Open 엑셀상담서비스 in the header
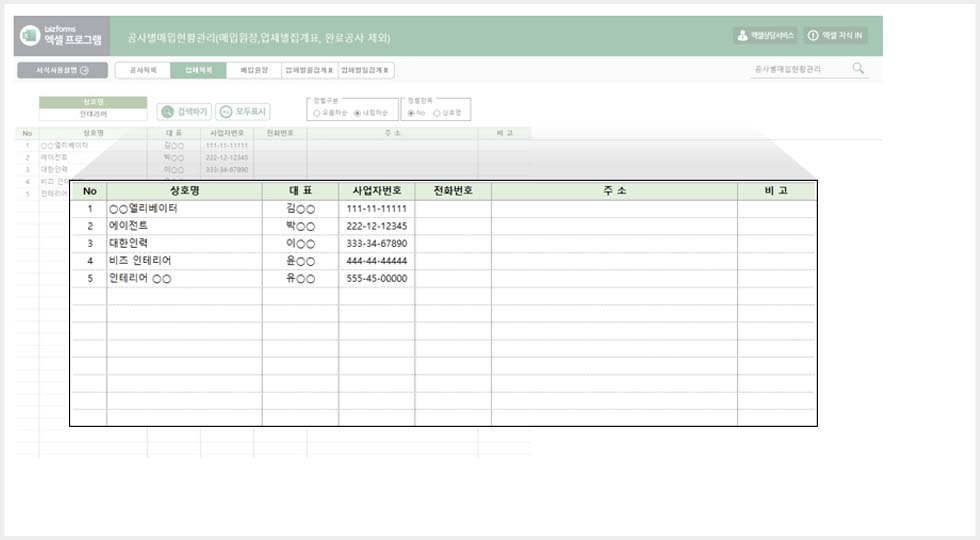This screenshot has width=980, height=540. click(766, 36)
